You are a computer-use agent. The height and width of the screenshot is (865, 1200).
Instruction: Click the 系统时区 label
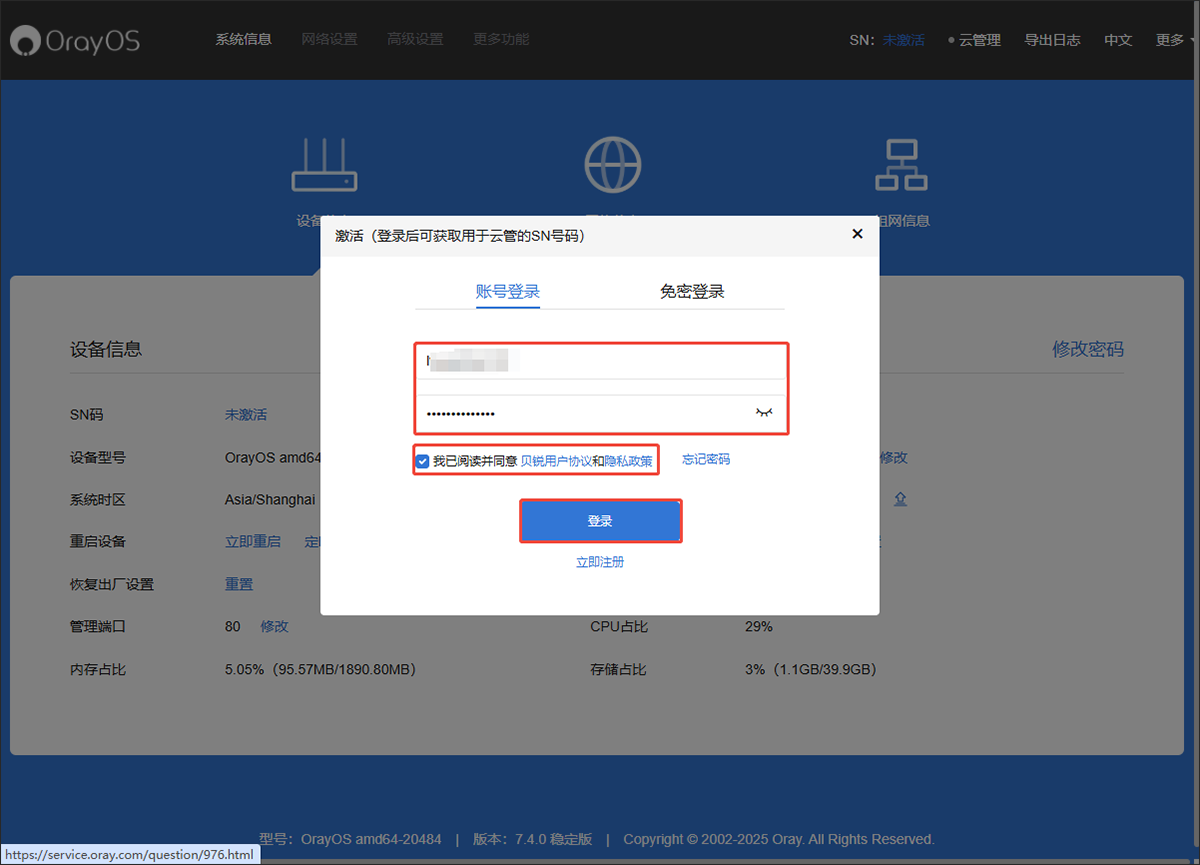click(98, 499)
